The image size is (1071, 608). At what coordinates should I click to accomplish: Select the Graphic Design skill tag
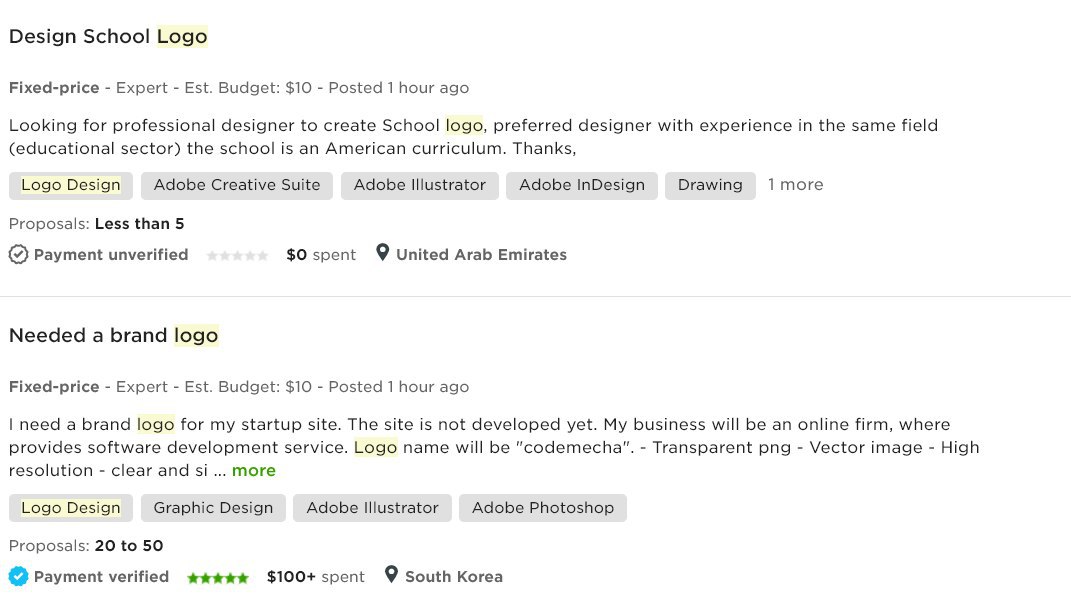coord(213,508)
